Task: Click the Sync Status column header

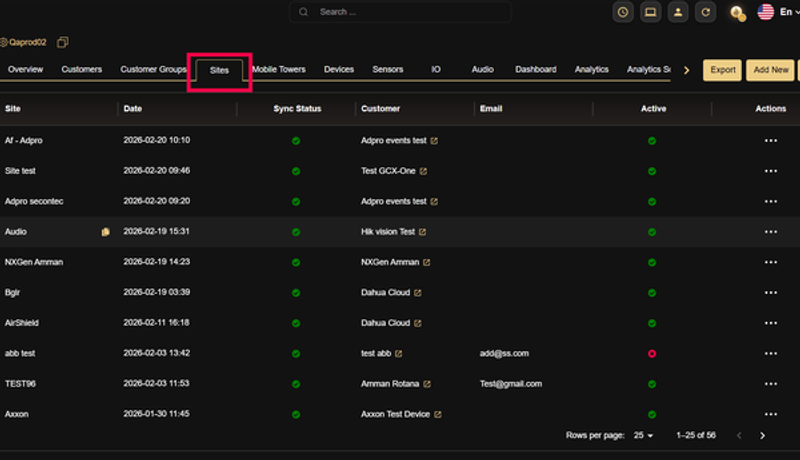Action: [x=297, y=109]
